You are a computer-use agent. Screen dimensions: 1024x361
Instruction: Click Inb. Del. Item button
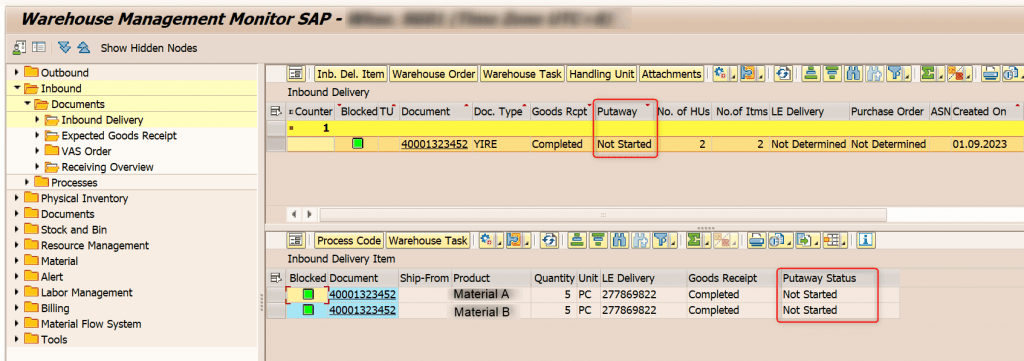tap(351, 74)
